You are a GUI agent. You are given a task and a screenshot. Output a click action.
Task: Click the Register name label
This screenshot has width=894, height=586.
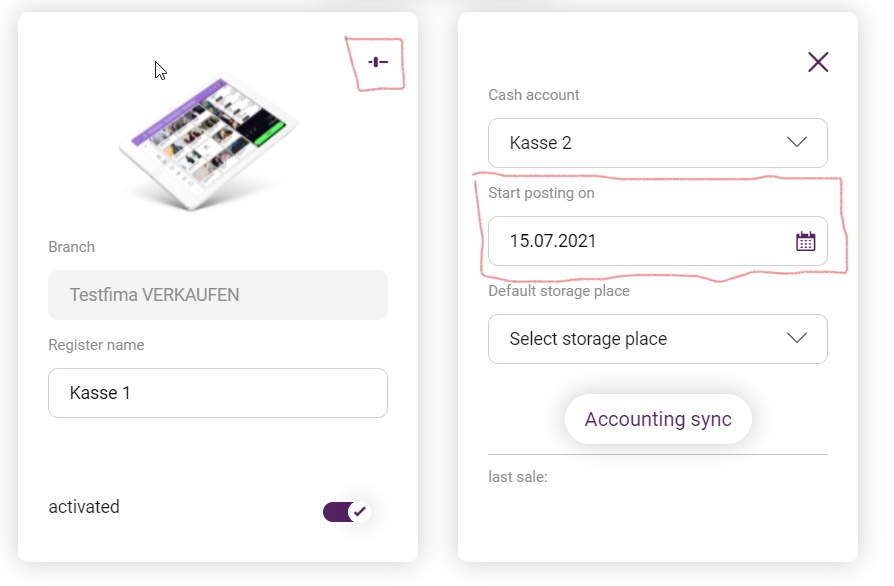click(x=96, y=345)
